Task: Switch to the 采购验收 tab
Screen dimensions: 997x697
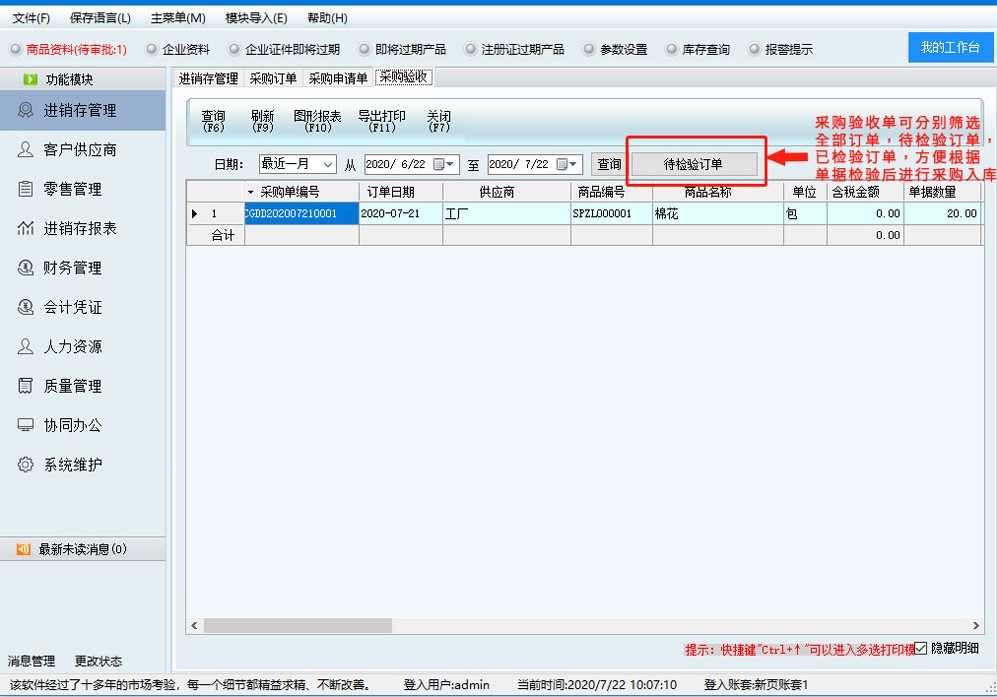Action: click(x=404, y=77)
